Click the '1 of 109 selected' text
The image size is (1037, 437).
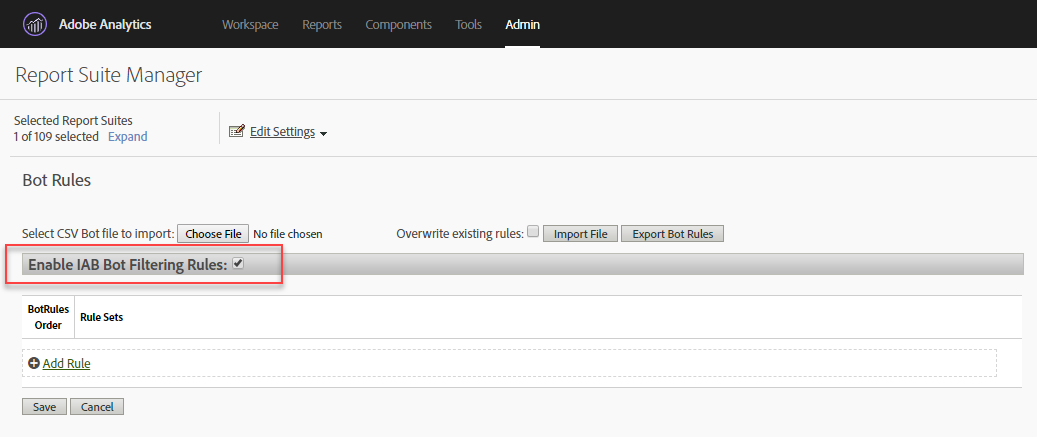tap(56, 137)
